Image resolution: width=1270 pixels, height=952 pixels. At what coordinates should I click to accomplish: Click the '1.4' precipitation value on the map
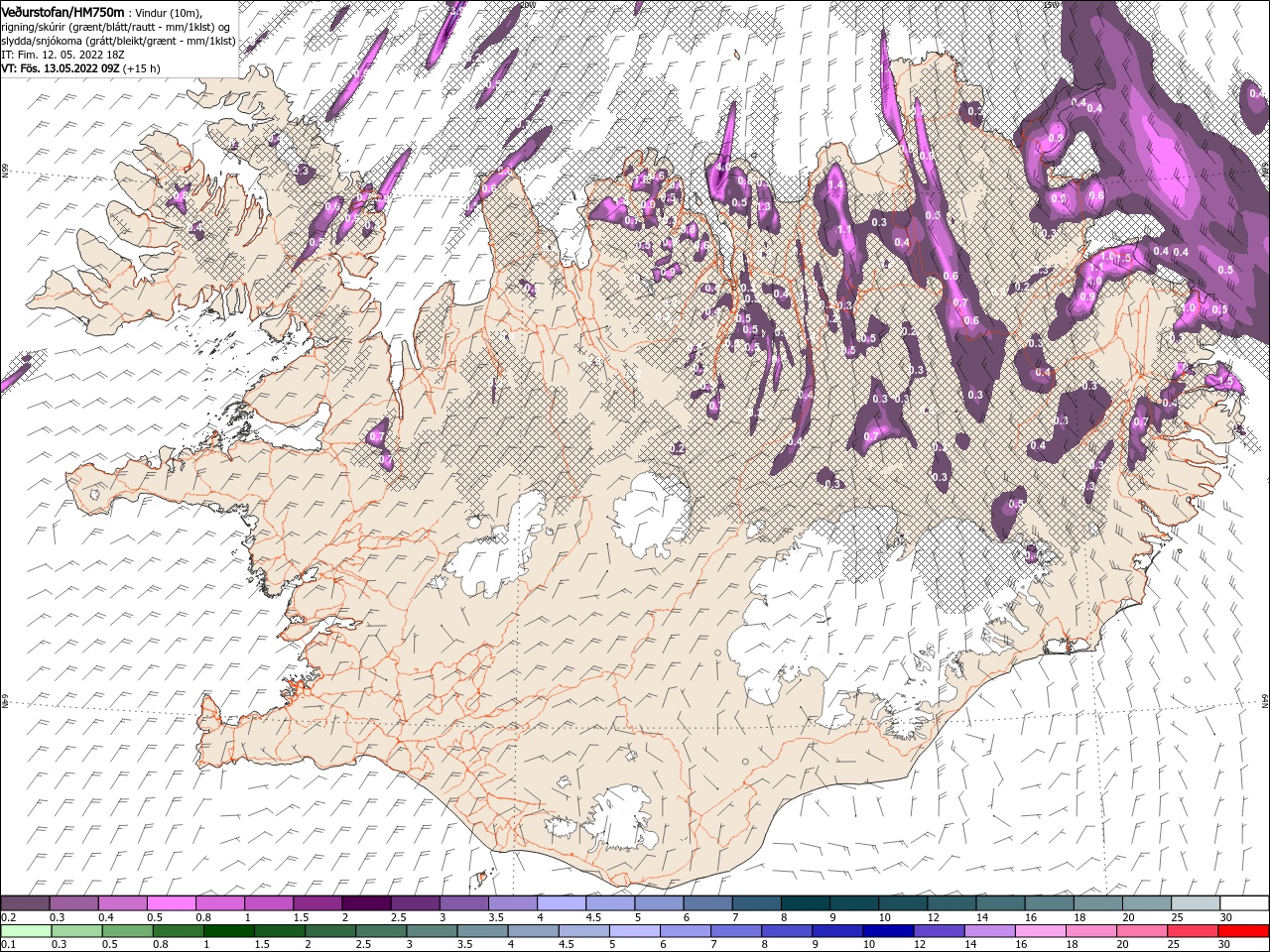pos(835,184)
